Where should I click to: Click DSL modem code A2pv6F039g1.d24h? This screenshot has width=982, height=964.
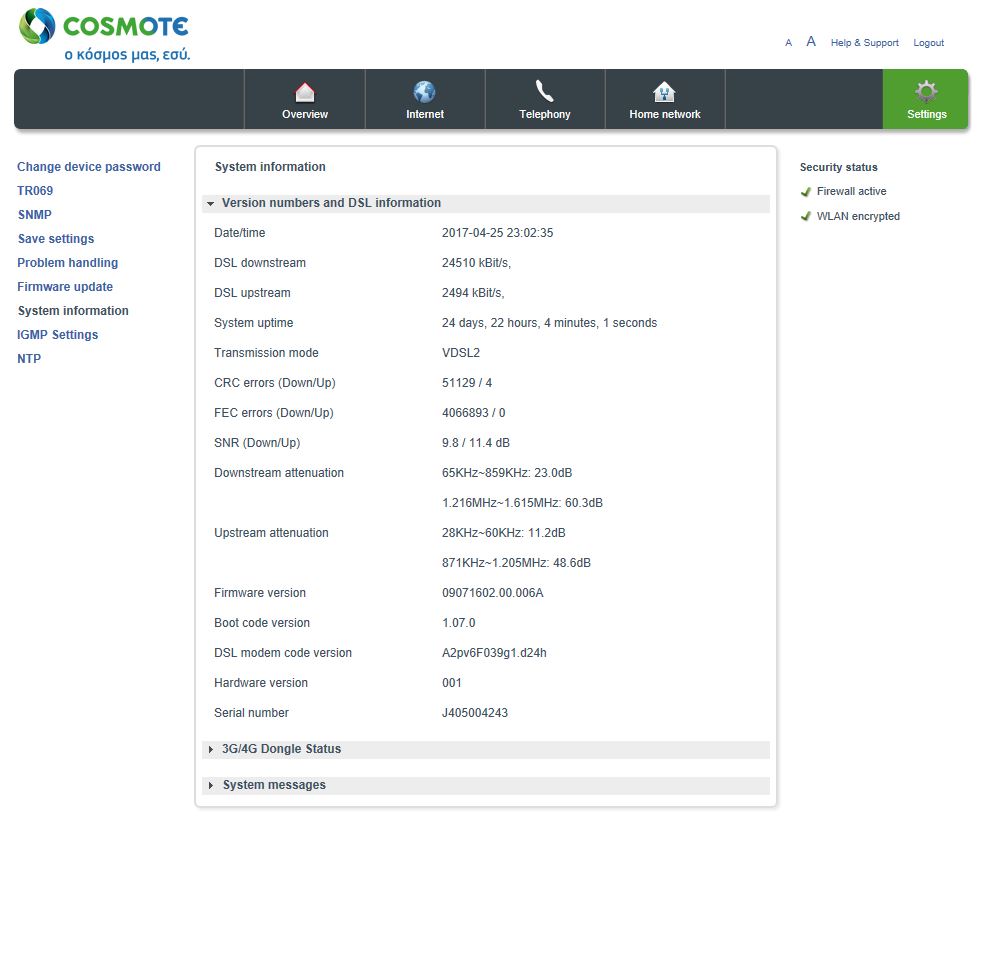[x=494, y=653]
